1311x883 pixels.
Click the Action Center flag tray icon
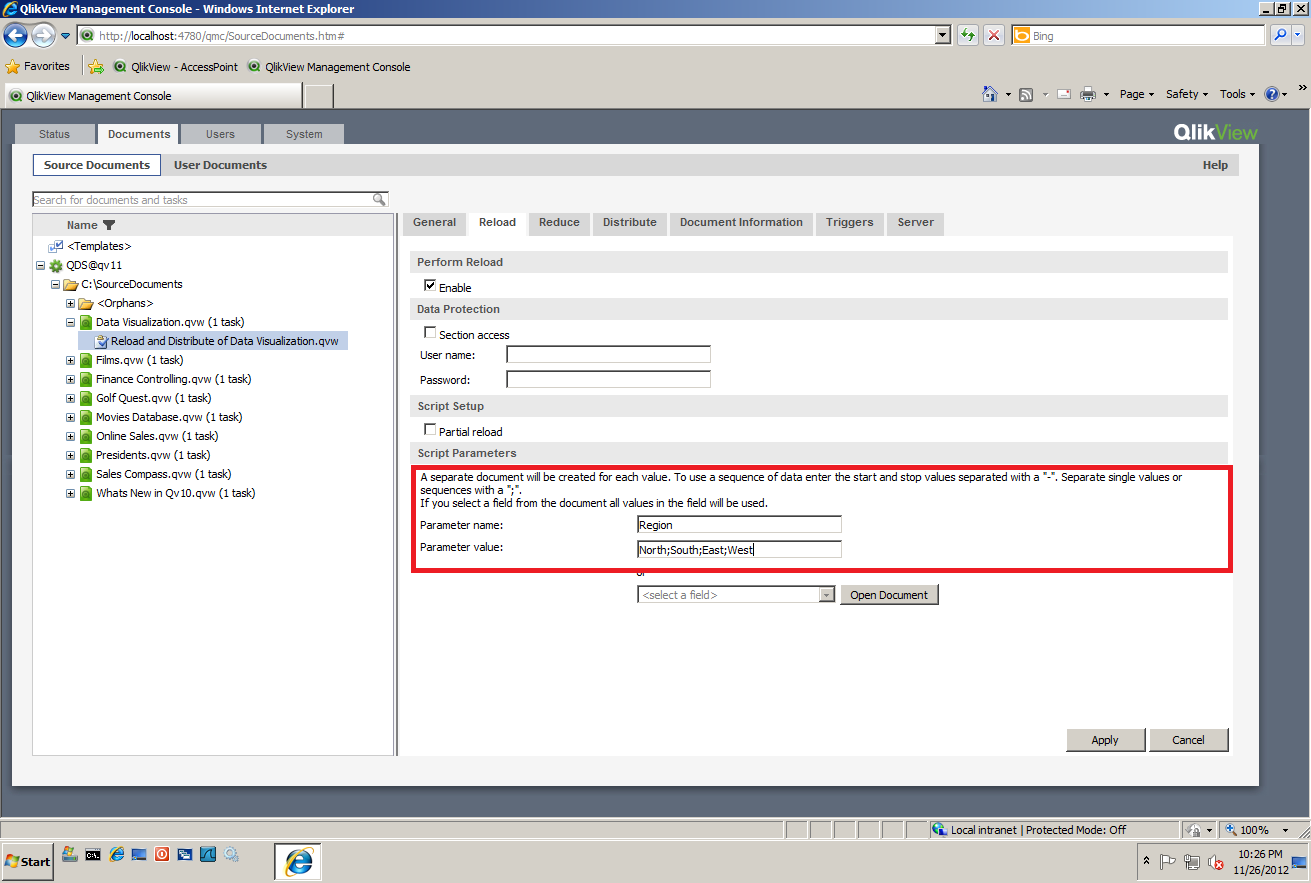[x=1167, y=861]
